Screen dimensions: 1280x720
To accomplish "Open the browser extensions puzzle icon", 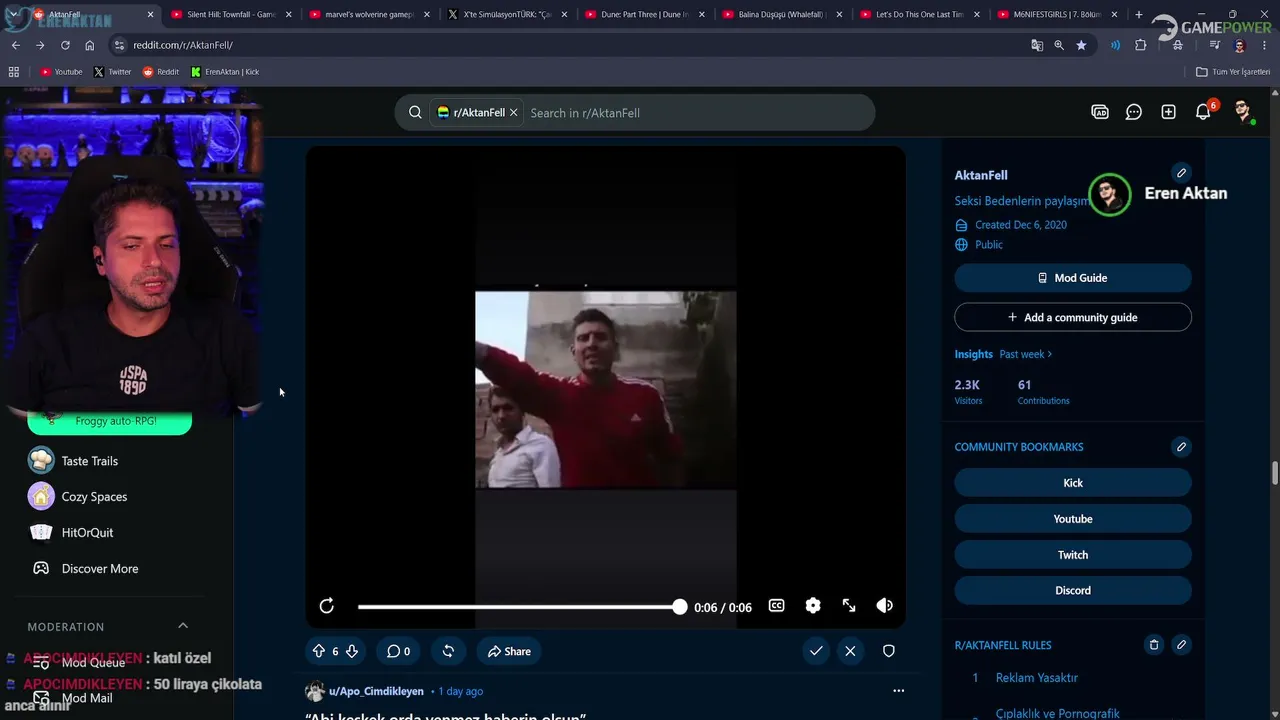I will click(x=1141, y=45).
